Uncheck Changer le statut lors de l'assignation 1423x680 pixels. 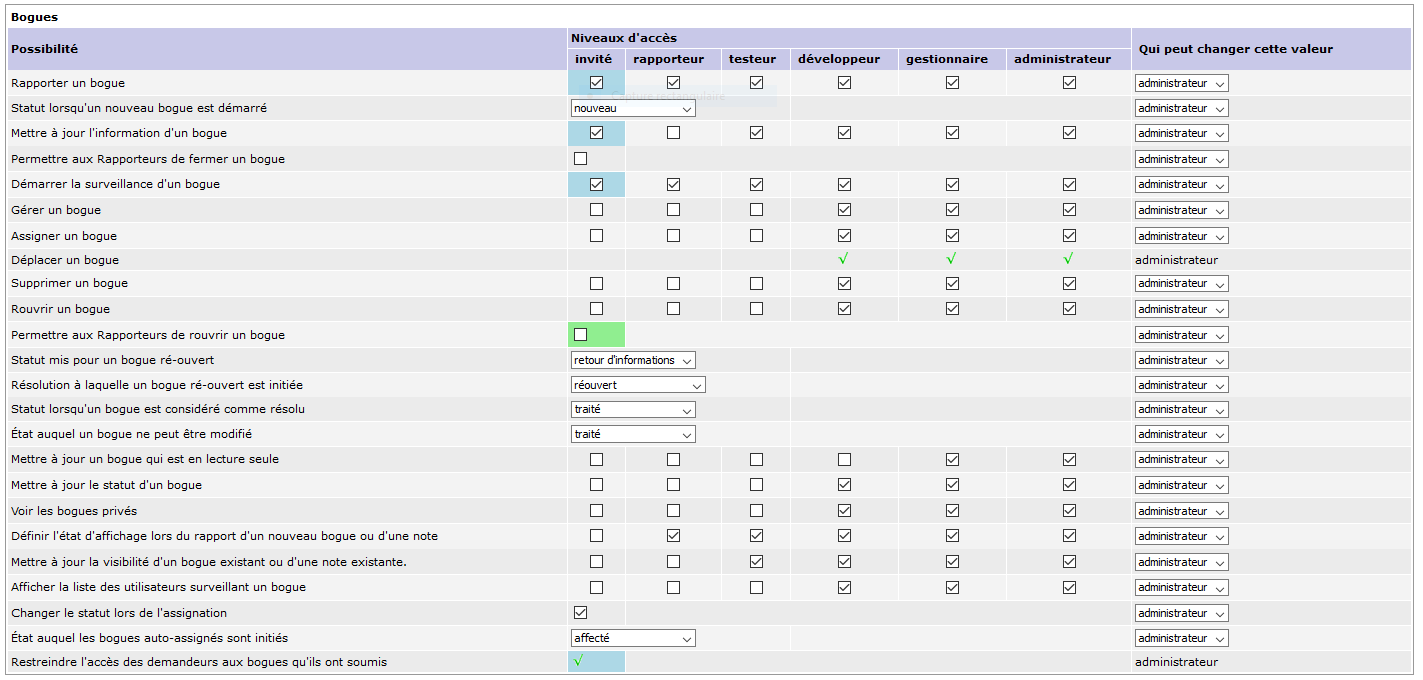point(580,612)
